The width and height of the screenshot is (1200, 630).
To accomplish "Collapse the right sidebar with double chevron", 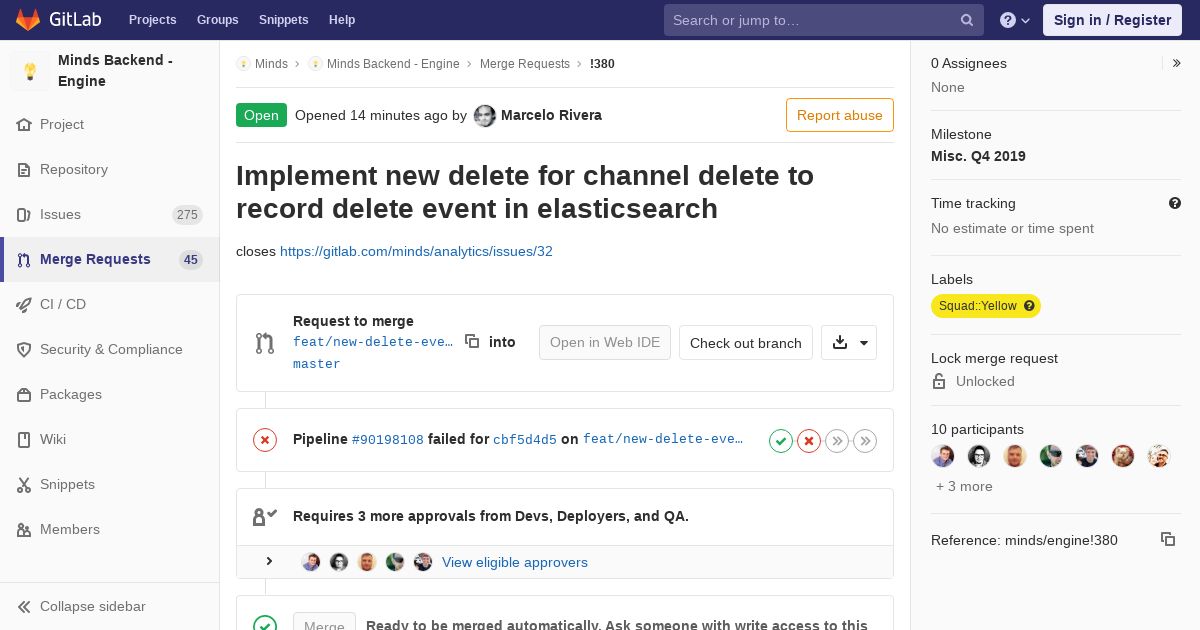I will tap(1177, 63).
